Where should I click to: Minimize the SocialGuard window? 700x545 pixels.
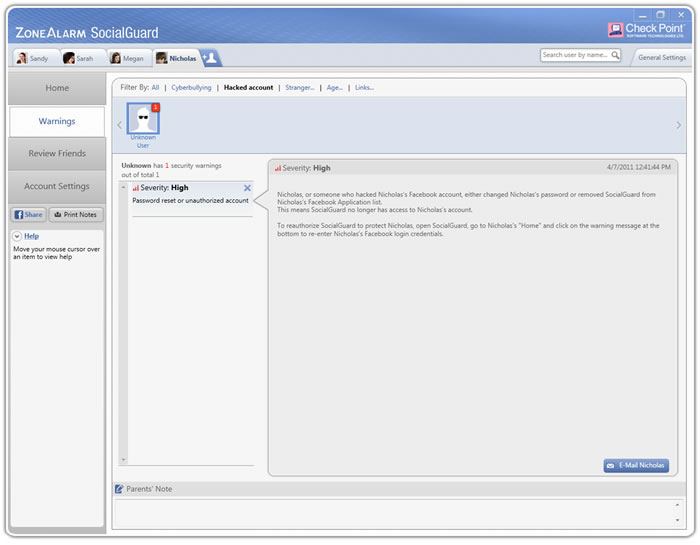[x=642, y=16]
